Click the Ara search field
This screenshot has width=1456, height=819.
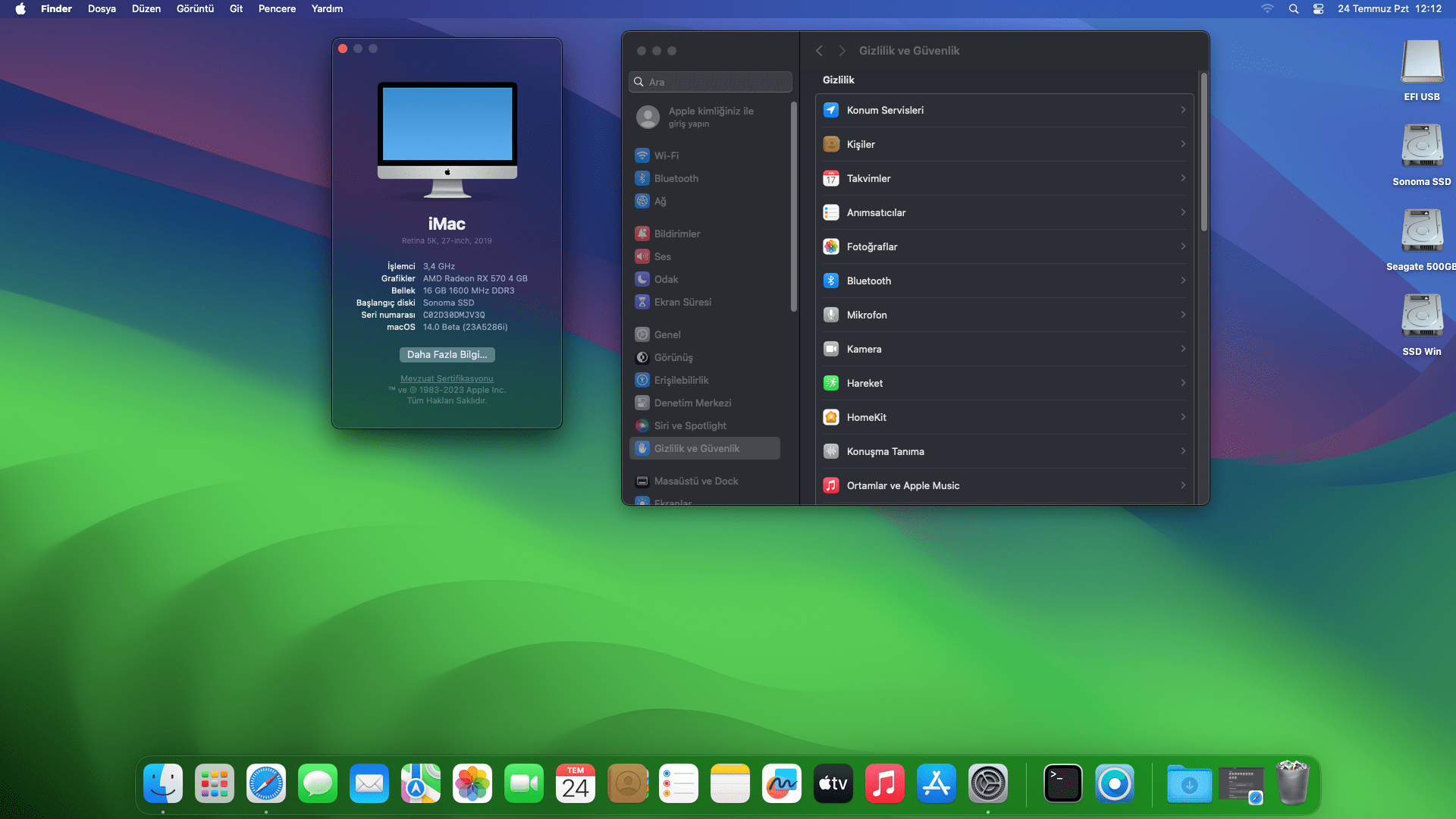[x=711, y=82]
